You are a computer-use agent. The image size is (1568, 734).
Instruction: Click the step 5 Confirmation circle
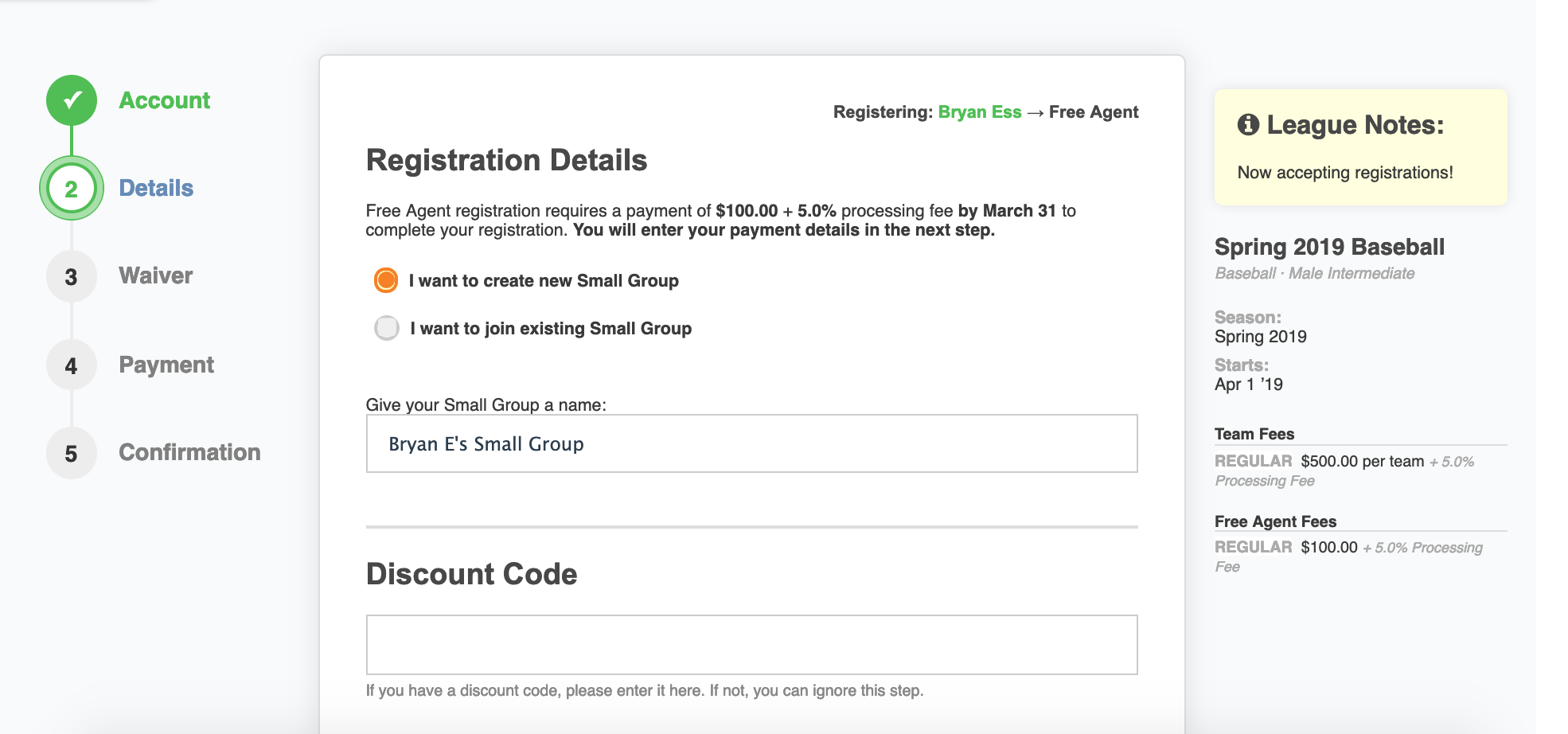pyautogui.click(x=72, y=454)
